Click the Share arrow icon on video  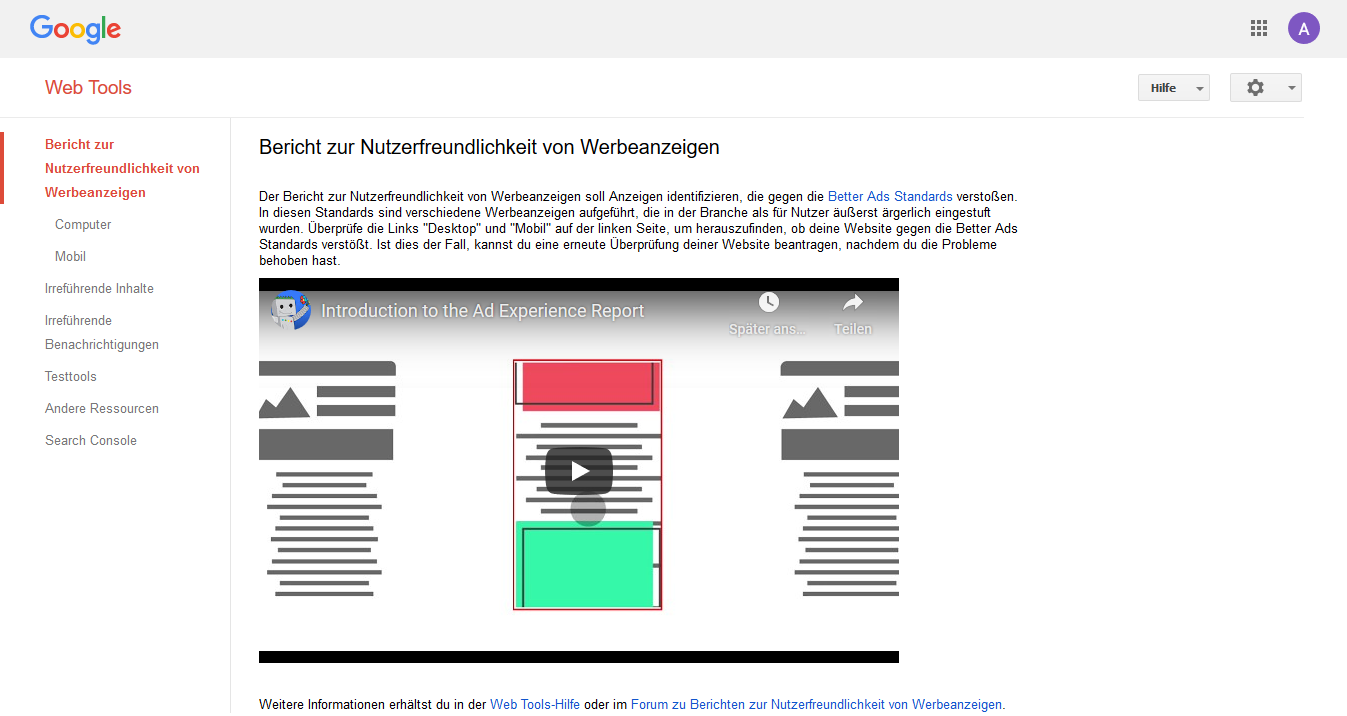pos(852,303)
